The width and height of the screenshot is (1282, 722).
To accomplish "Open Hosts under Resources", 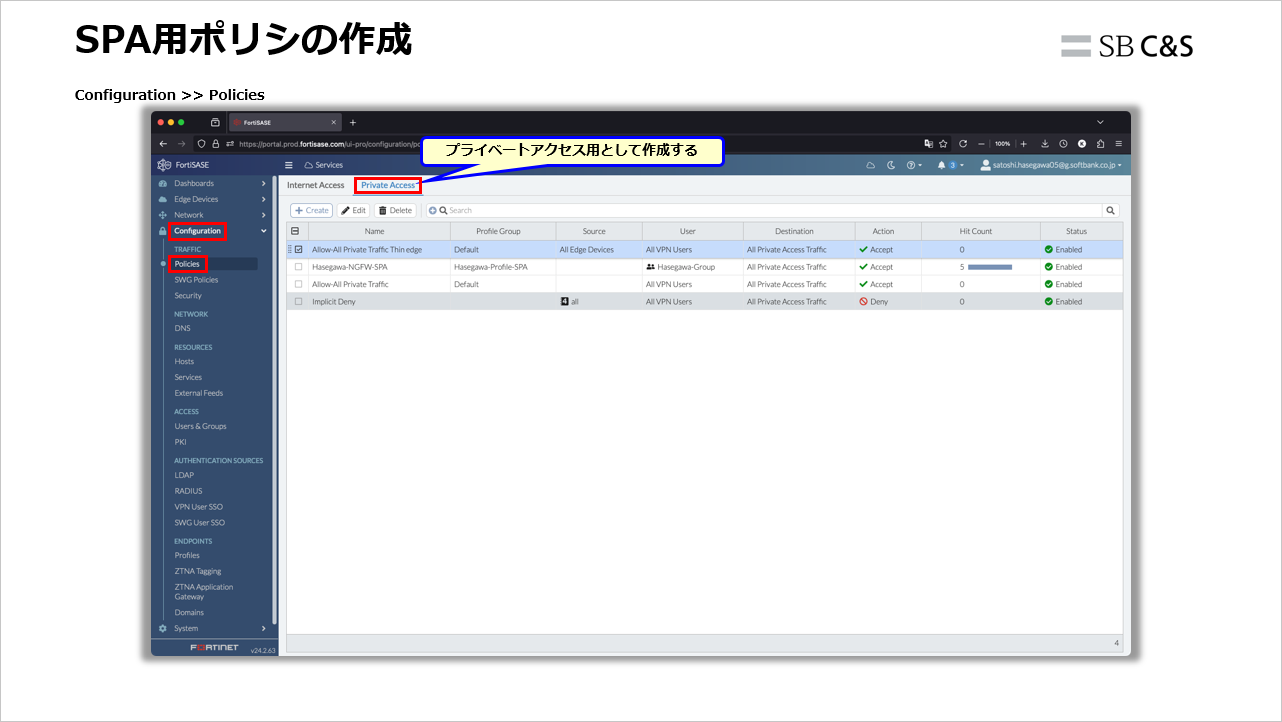I will (x=184, y=362).
